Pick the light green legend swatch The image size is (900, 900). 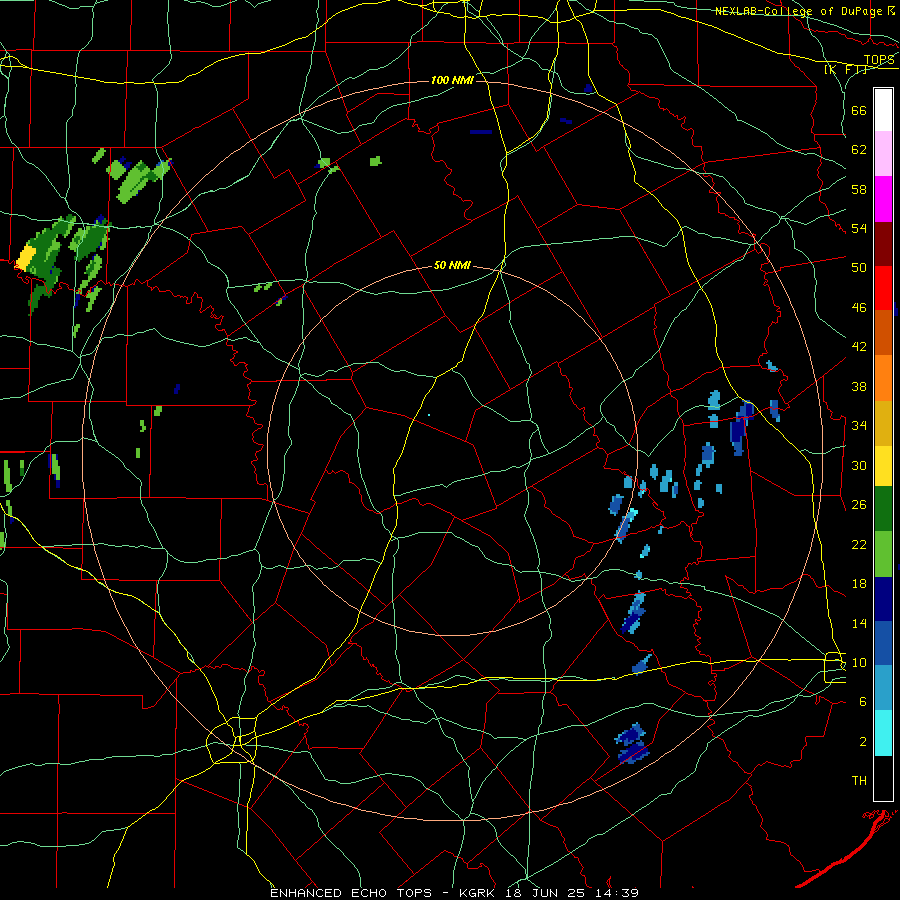tap(883, 554)
